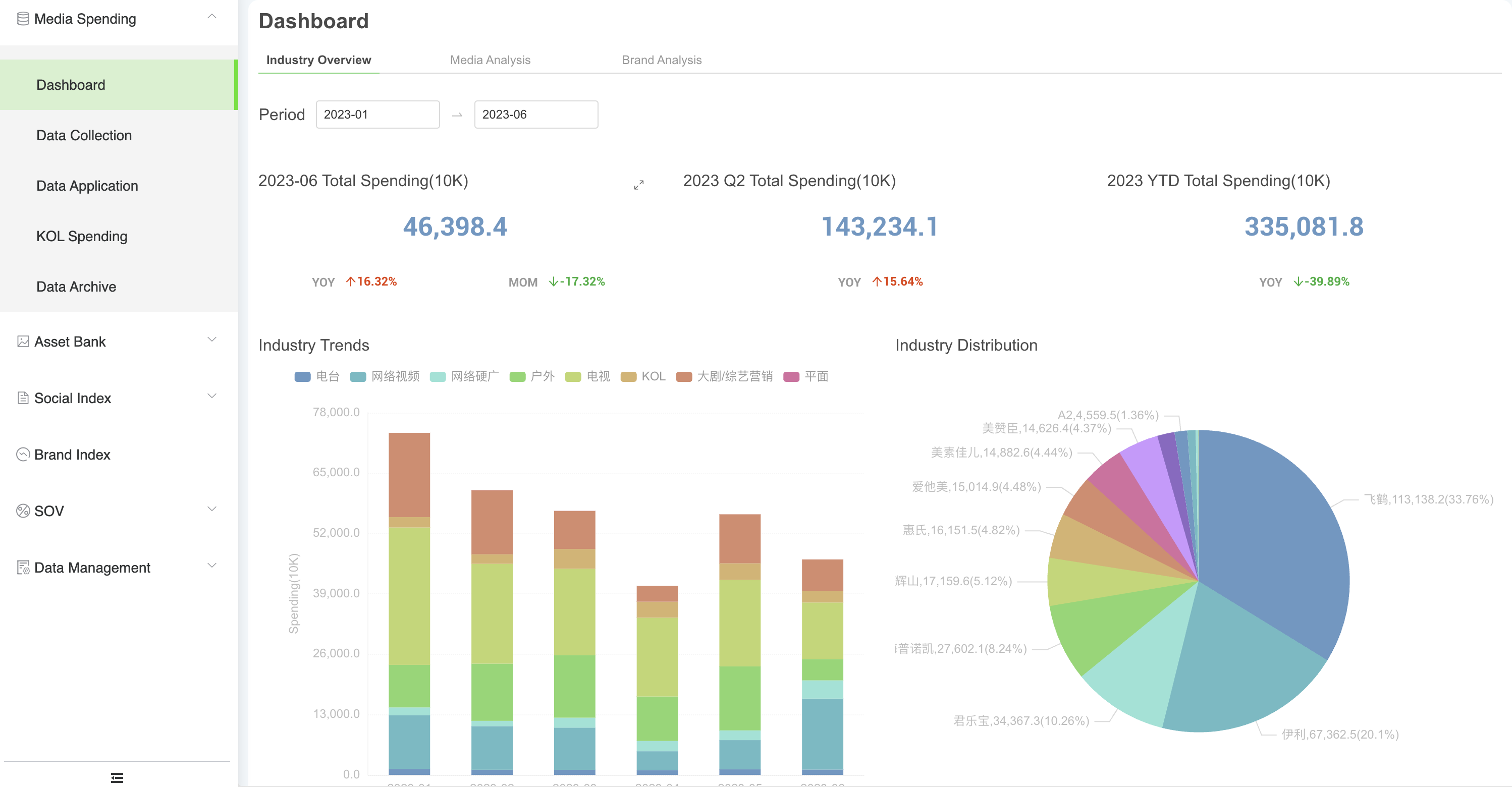Click pie label 爱他美,15,014.9(4.48%)
Image resolution: width=1512 pixels, height=787 pixels.
pyautogui.click(x=976, y=486)
